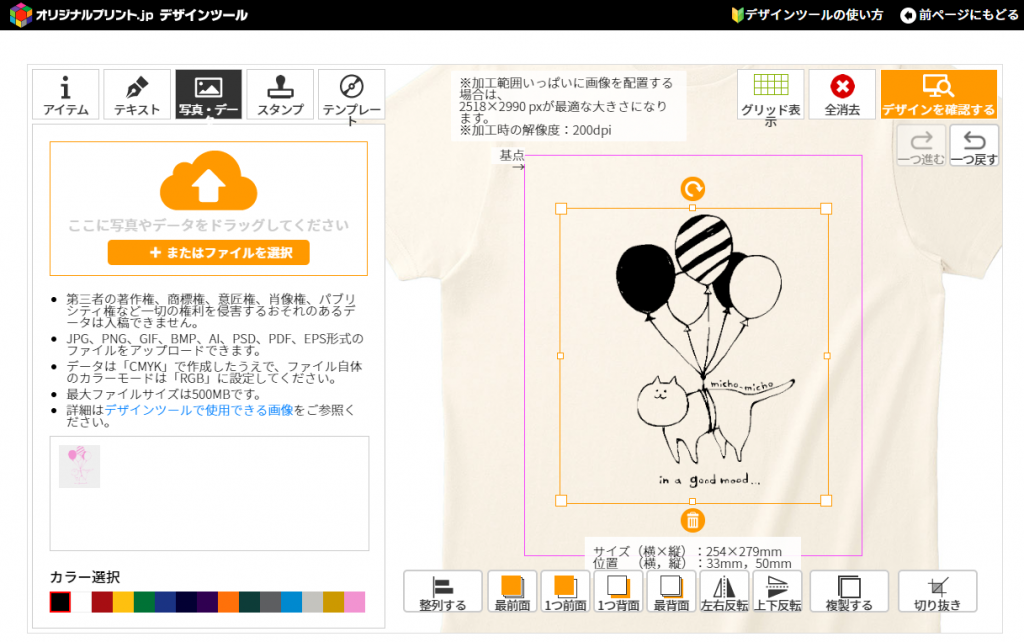Select the orange color swatch
This screenshot has width=1024, height=642.
point(229,602)
